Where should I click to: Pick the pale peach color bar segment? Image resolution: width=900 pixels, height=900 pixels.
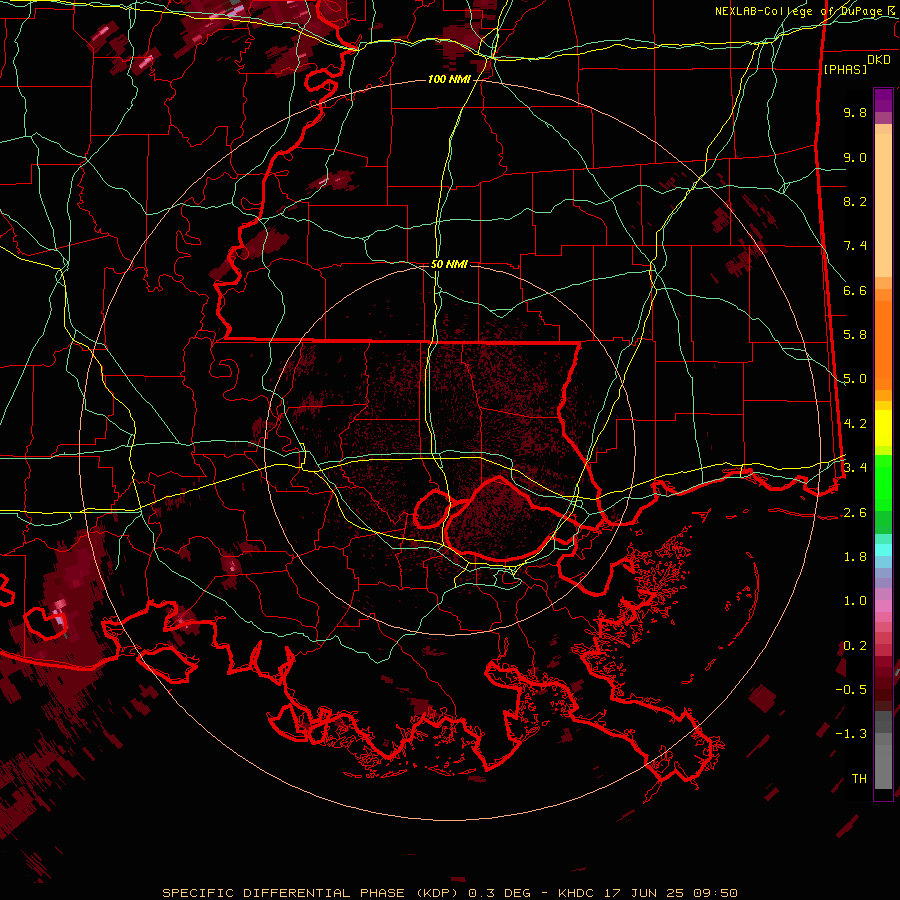pyautogui.click(x=883, y=207)
